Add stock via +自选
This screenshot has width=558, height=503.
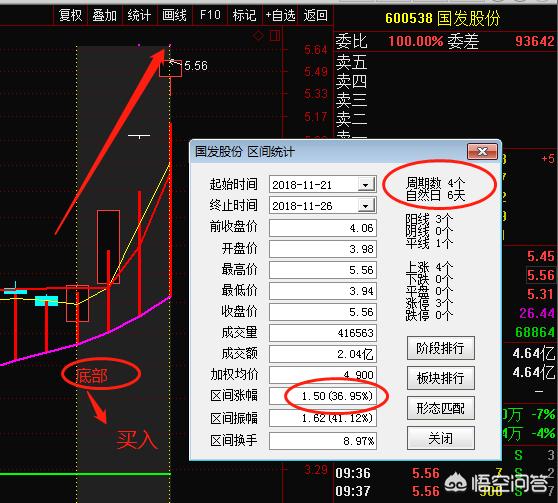[x=280, y=15]
